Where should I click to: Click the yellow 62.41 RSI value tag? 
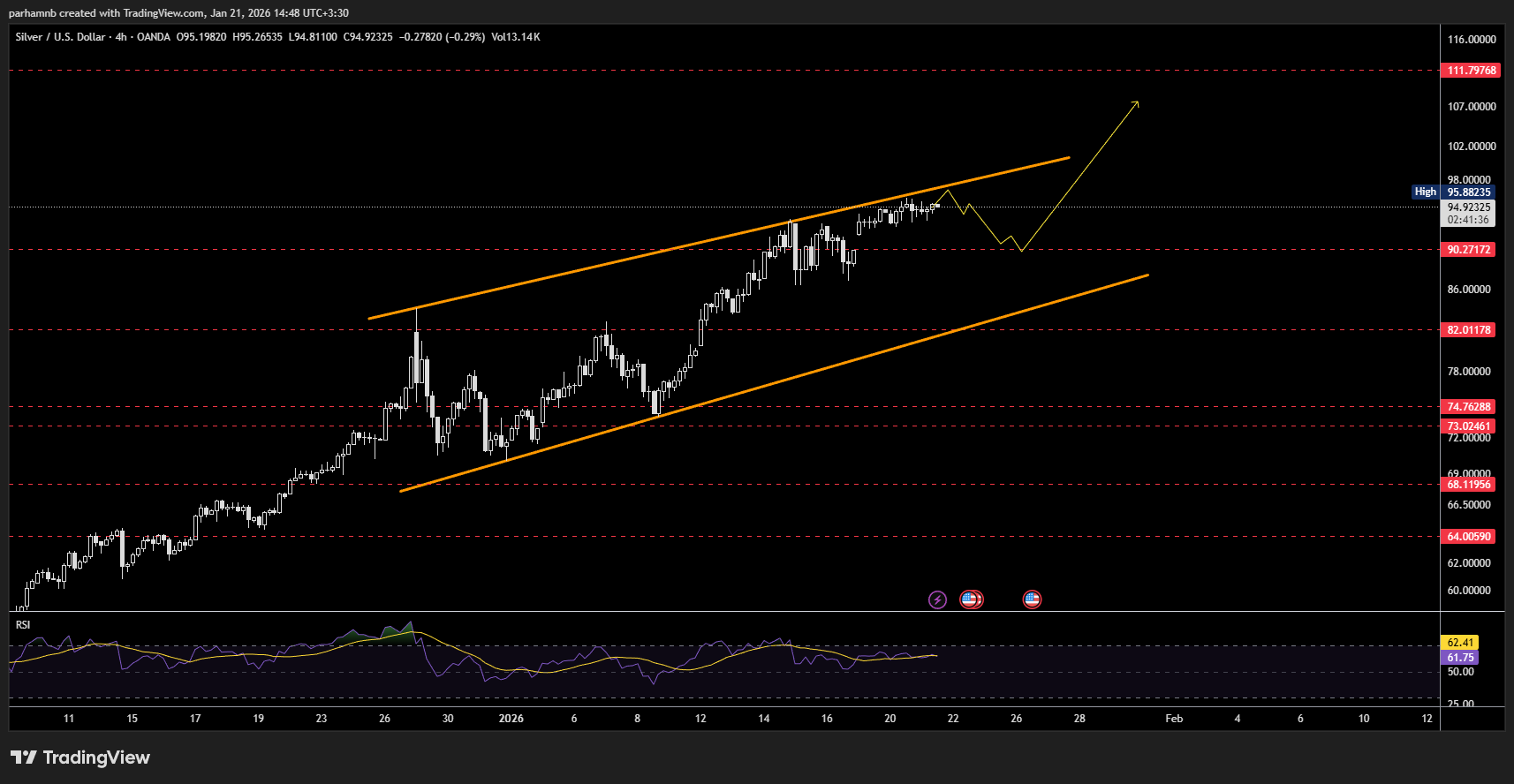pyautogui.click(x=1459, y=643)
